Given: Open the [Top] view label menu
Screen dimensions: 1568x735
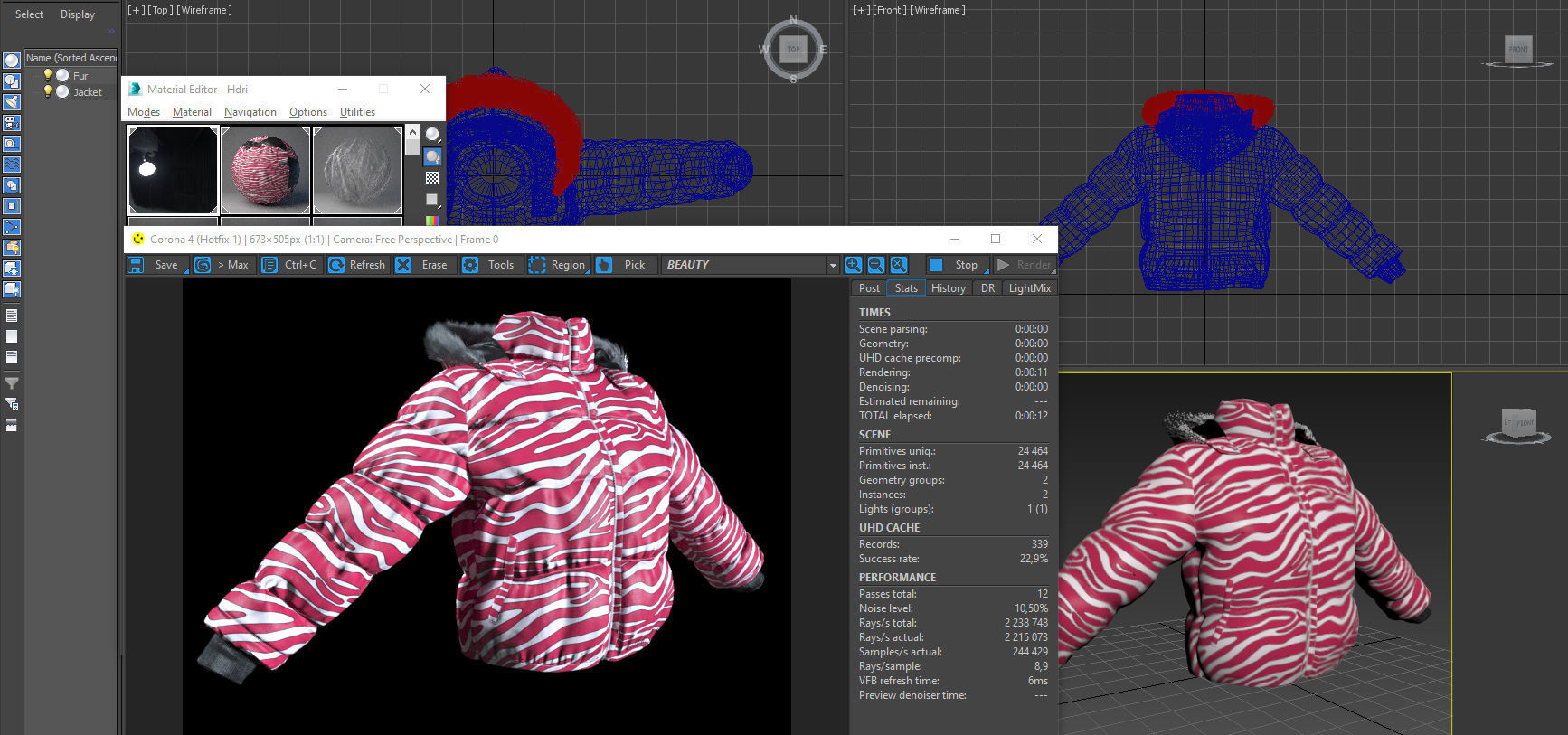Looking at the screenshot, I should pyautogui.click(x=160, y=10).
